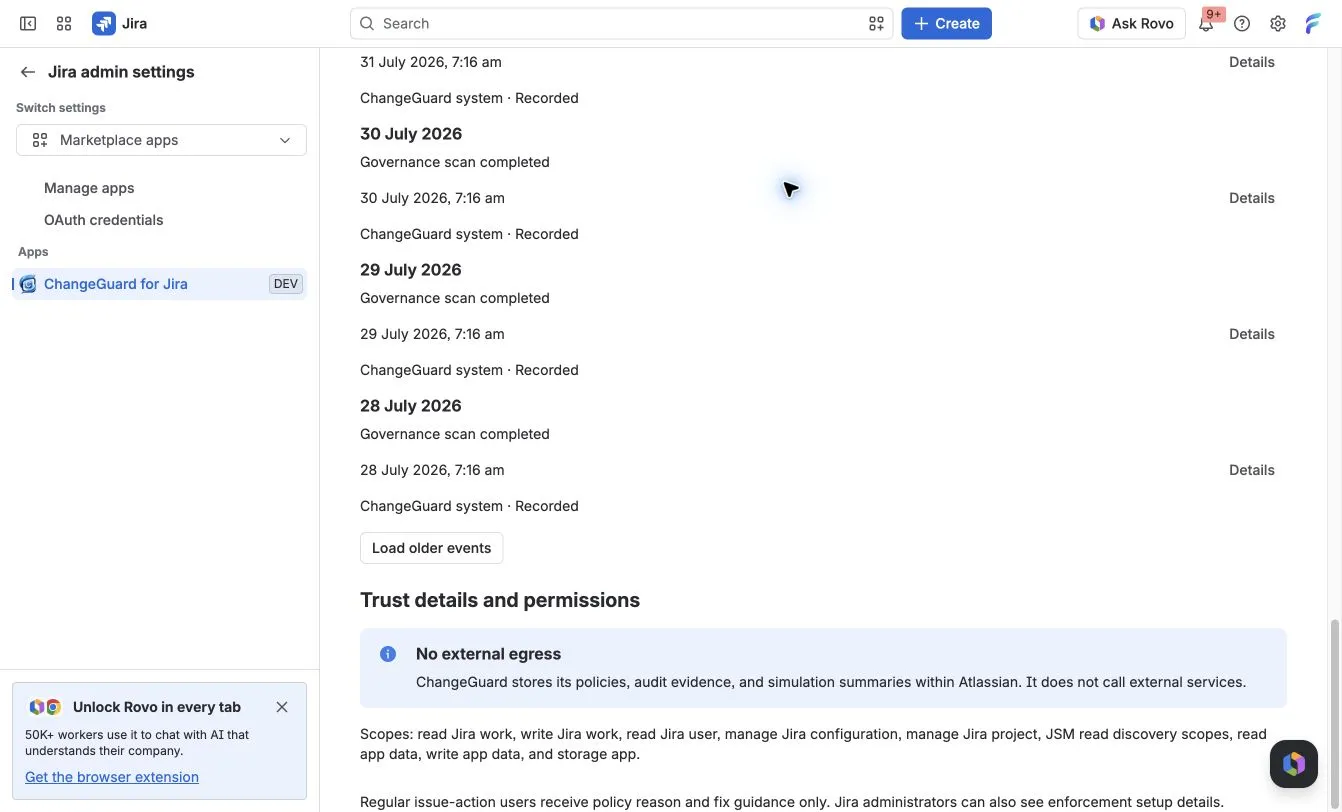The image size is (1342, 812).
Task: Open Manage apps
Action: coord(89,188)
